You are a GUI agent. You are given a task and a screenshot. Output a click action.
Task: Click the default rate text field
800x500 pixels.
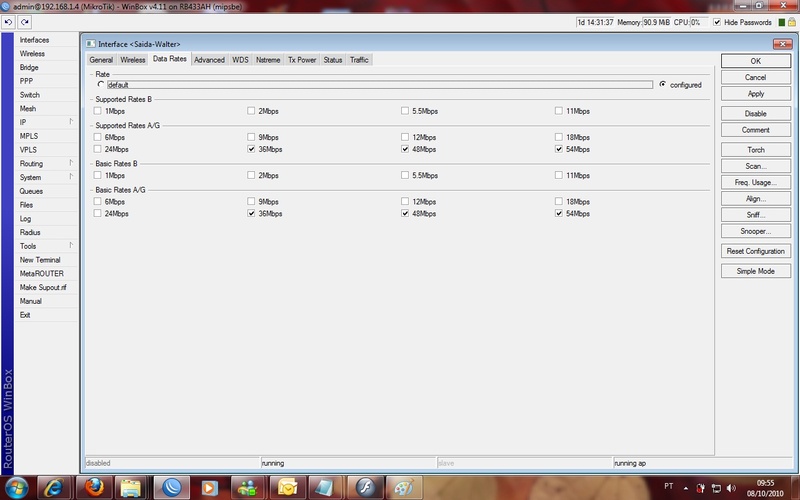click(x=380, y=85)
